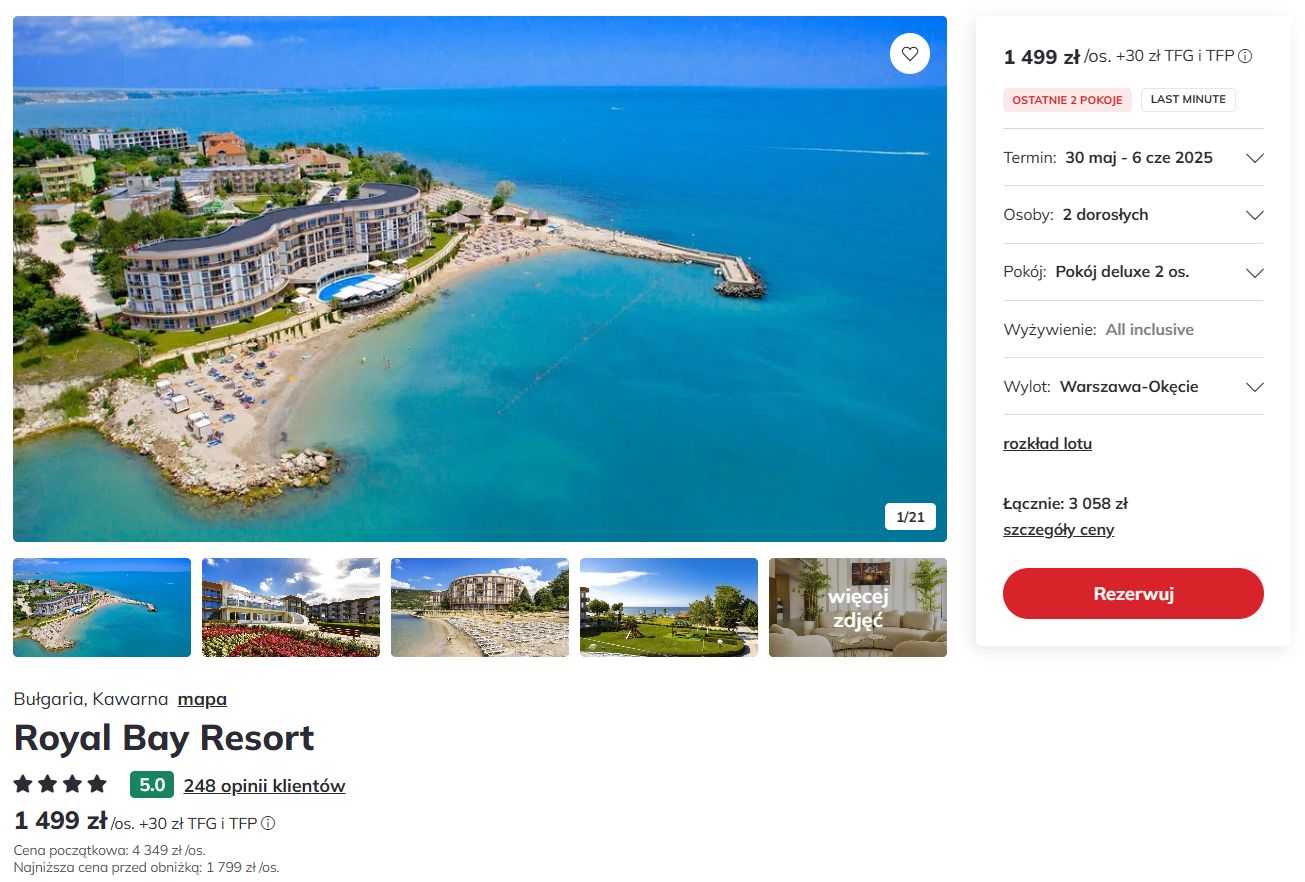The width and height of the screenshot is (1305, 882).
Task: Click info icon beside bottom price TFG i TFP
Action: tap(268, 824)
